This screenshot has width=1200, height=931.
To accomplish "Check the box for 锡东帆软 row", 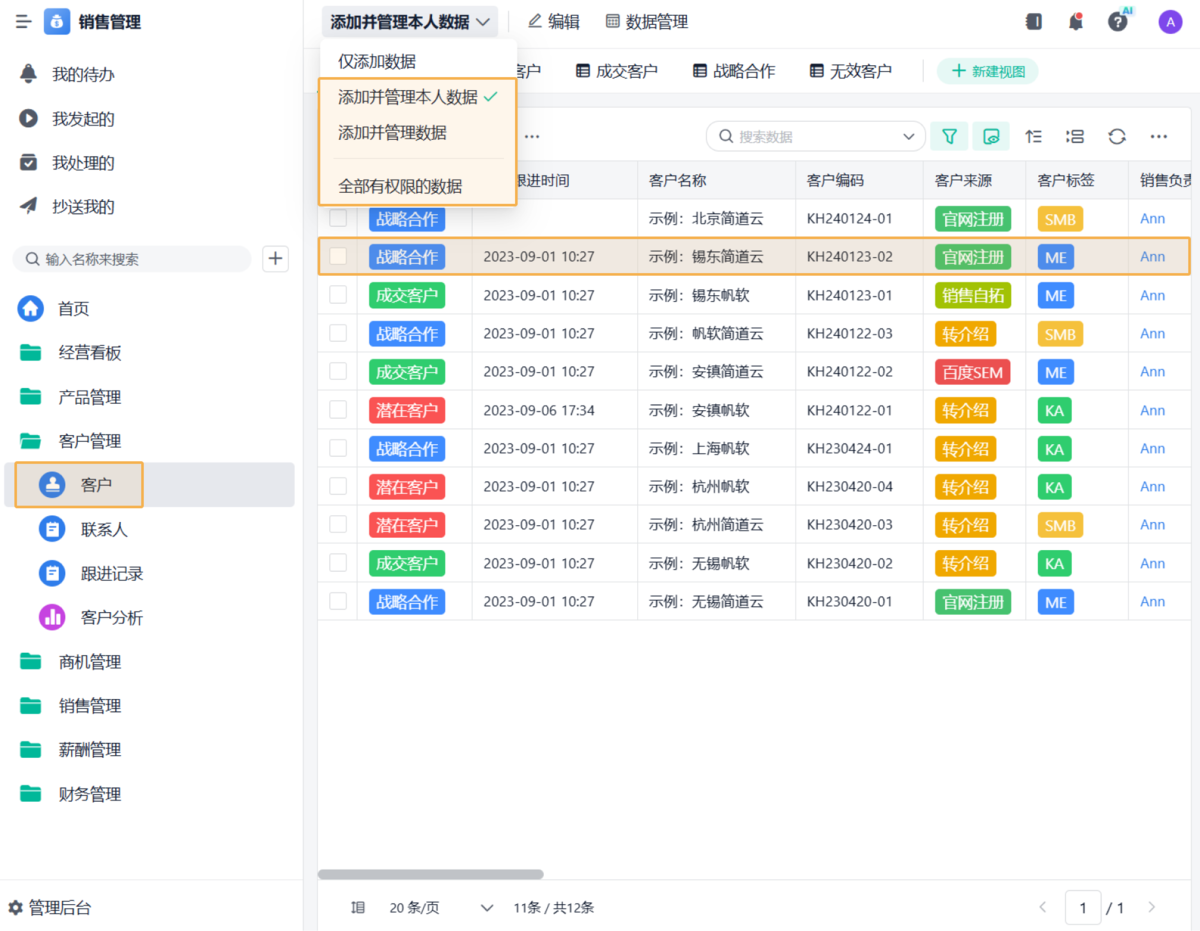I will (338, 295).
